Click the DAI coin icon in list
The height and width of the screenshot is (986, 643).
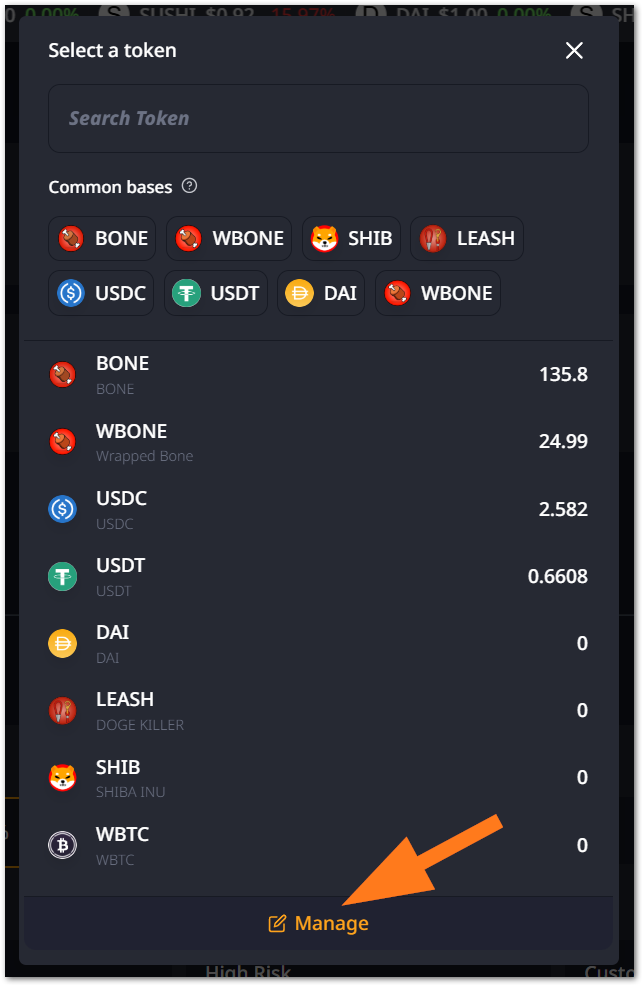click(63, 643)
